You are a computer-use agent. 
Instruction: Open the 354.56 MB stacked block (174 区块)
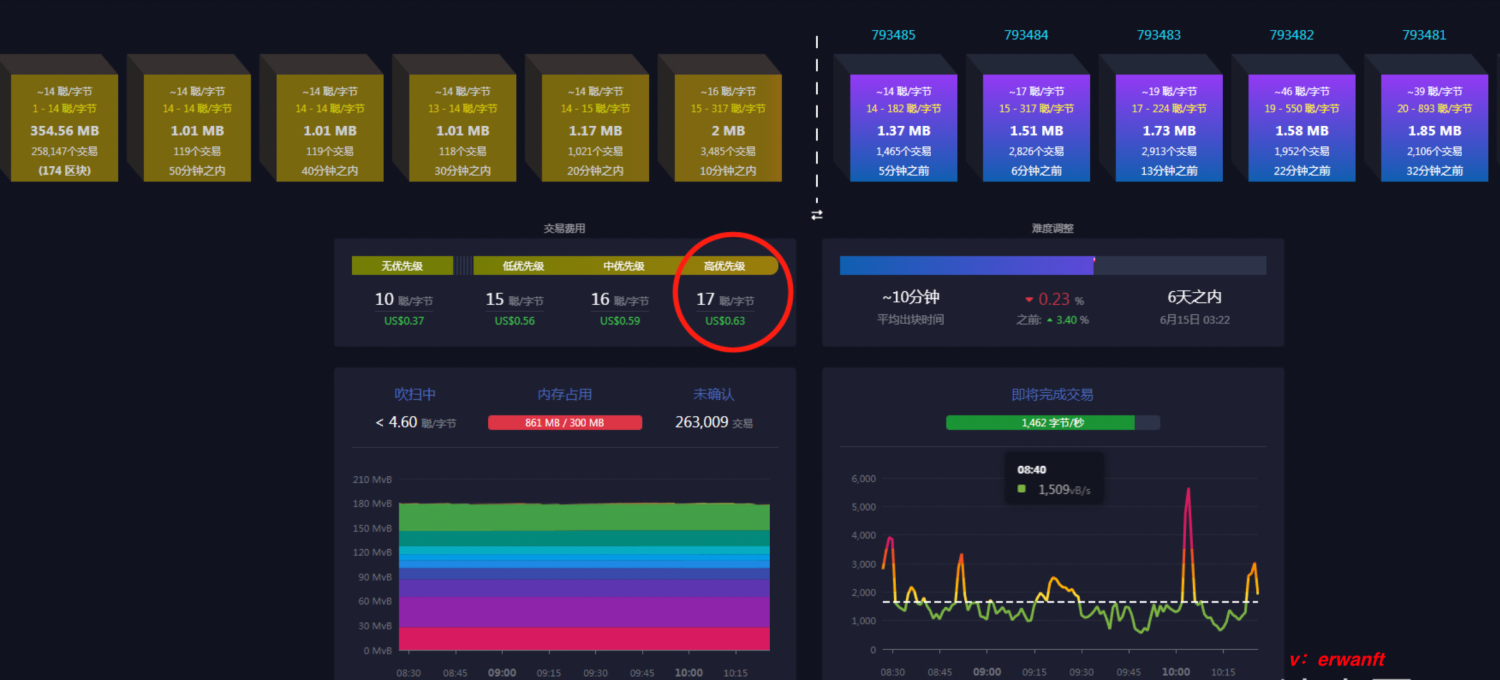pyautogui.click(x=64, y=128)
